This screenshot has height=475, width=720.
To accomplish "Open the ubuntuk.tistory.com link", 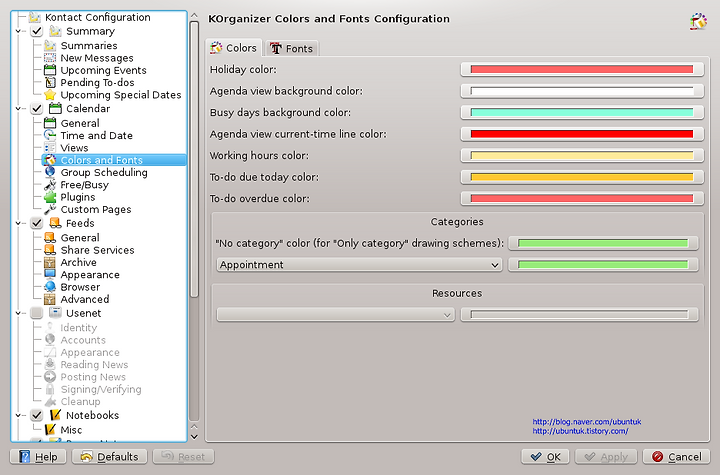I will click(x=580, y=431).
